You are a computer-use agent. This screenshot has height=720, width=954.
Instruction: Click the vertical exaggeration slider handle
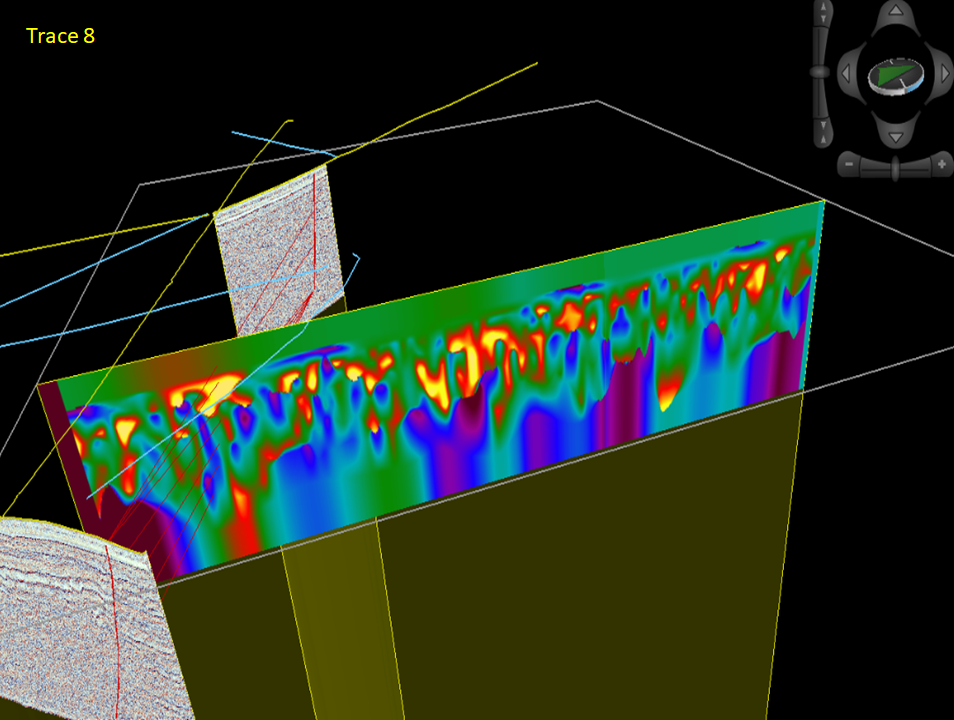pos(820,72)
